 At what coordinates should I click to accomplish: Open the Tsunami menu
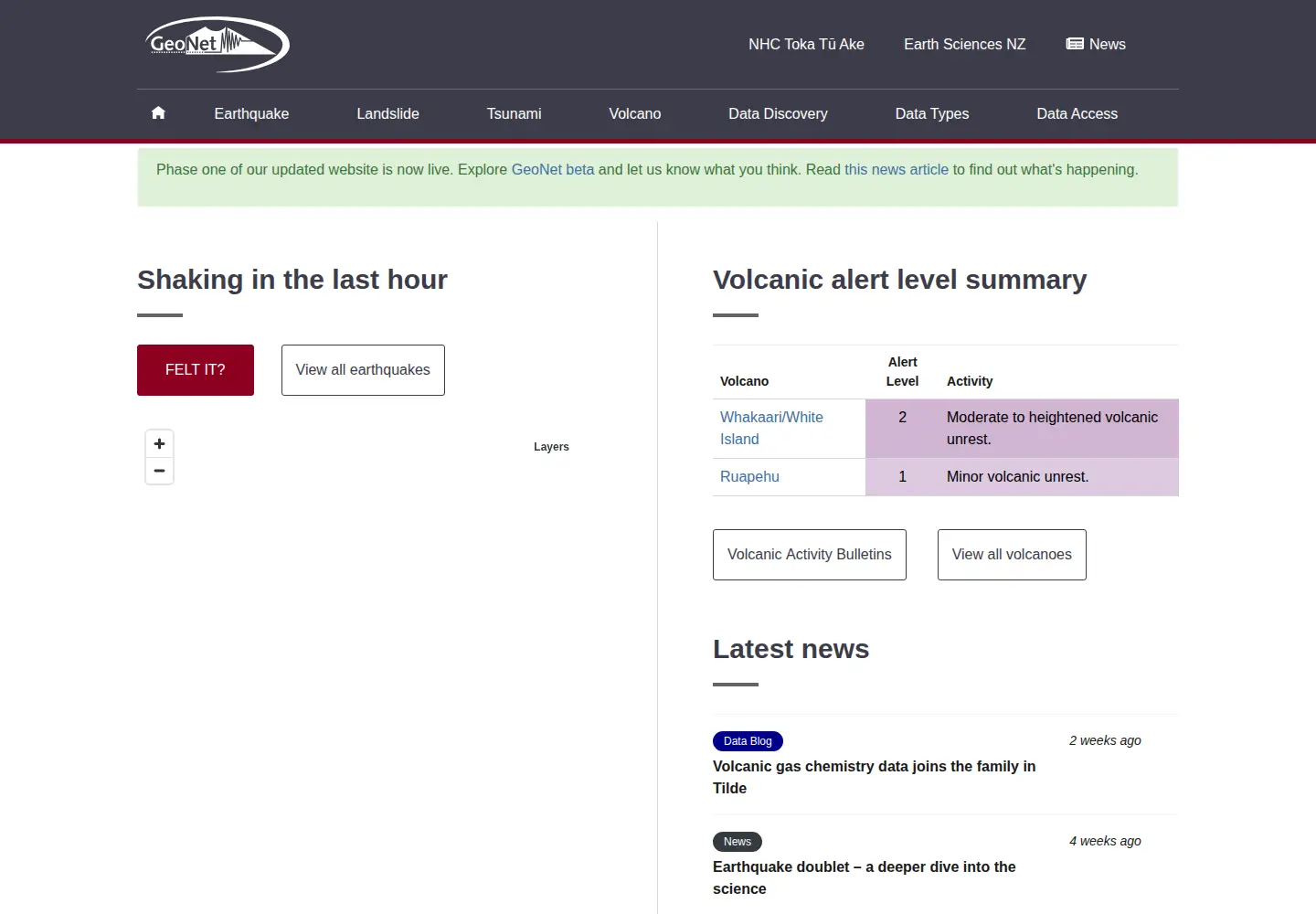tap(514, 113)
